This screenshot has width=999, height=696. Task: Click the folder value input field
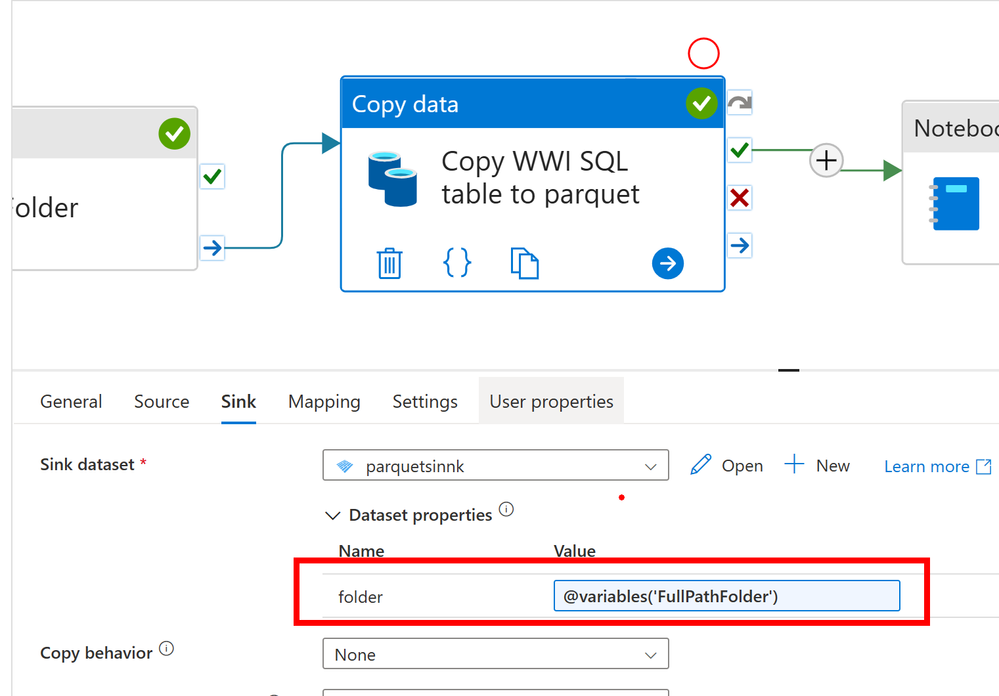click(x=726, y=596)
